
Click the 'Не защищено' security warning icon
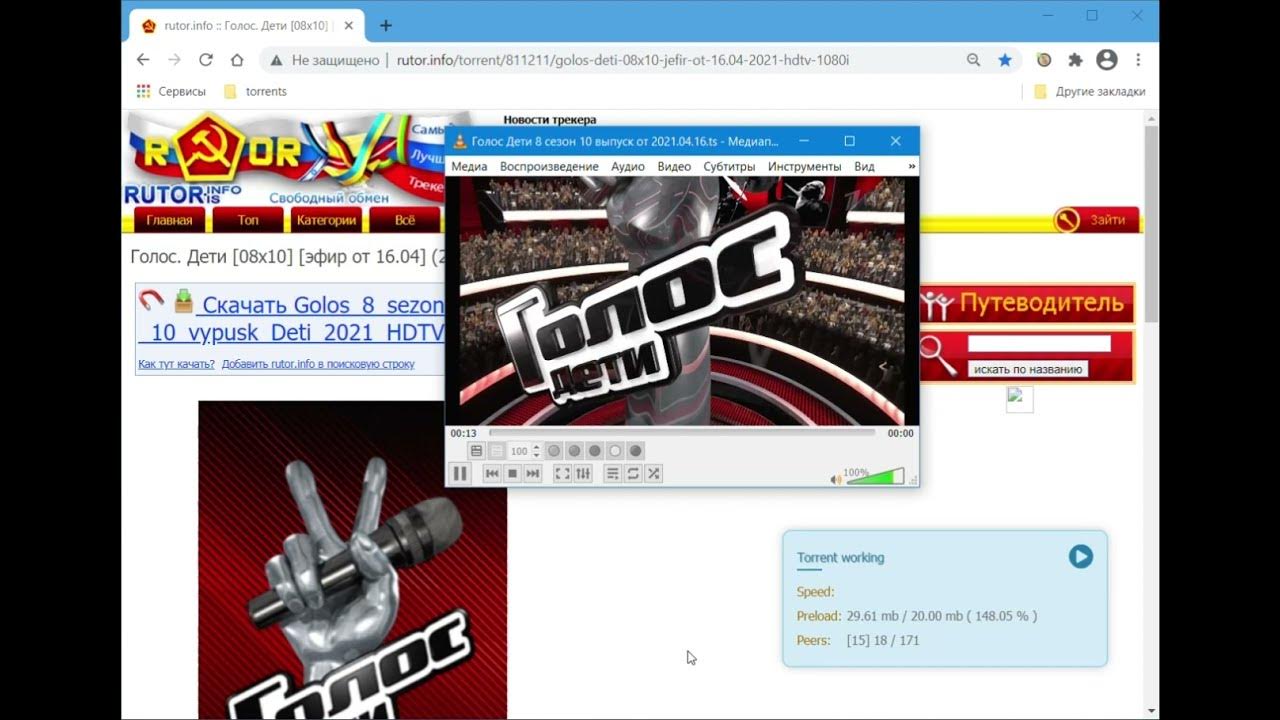click(x=276, y=60)
